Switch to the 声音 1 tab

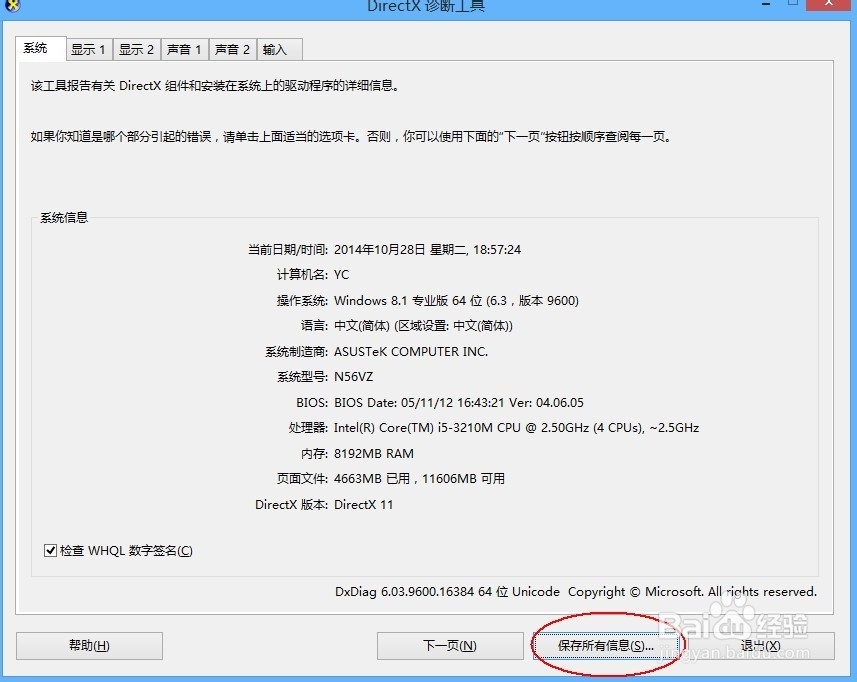pyautogui.click(x=184, y=50)
